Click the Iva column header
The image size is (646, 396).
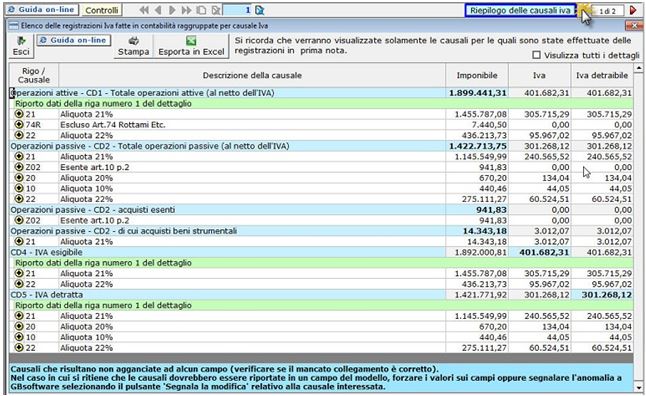tap(539, 75)
